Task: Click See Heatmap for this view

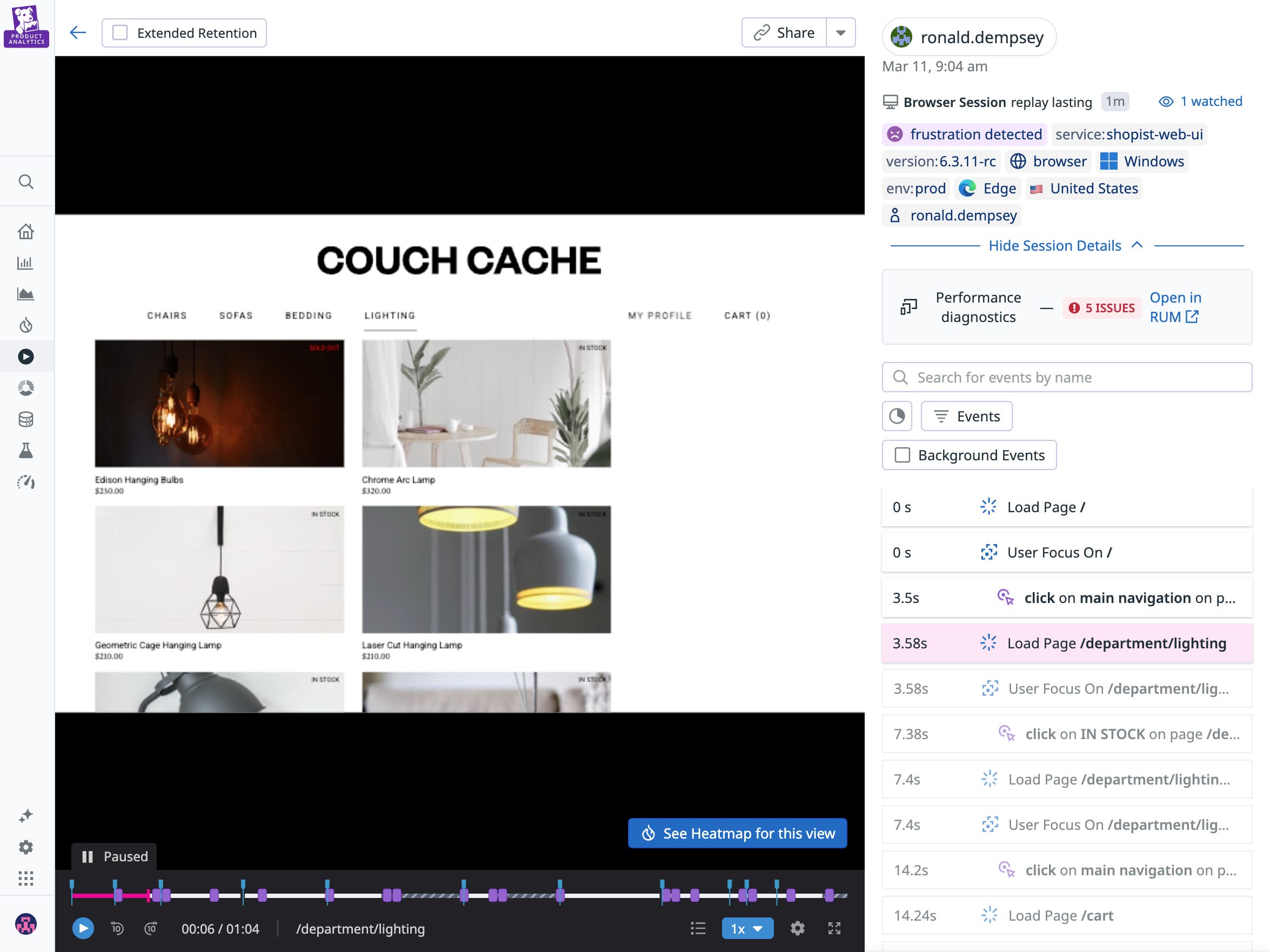Action: click(x=737, y=833)
